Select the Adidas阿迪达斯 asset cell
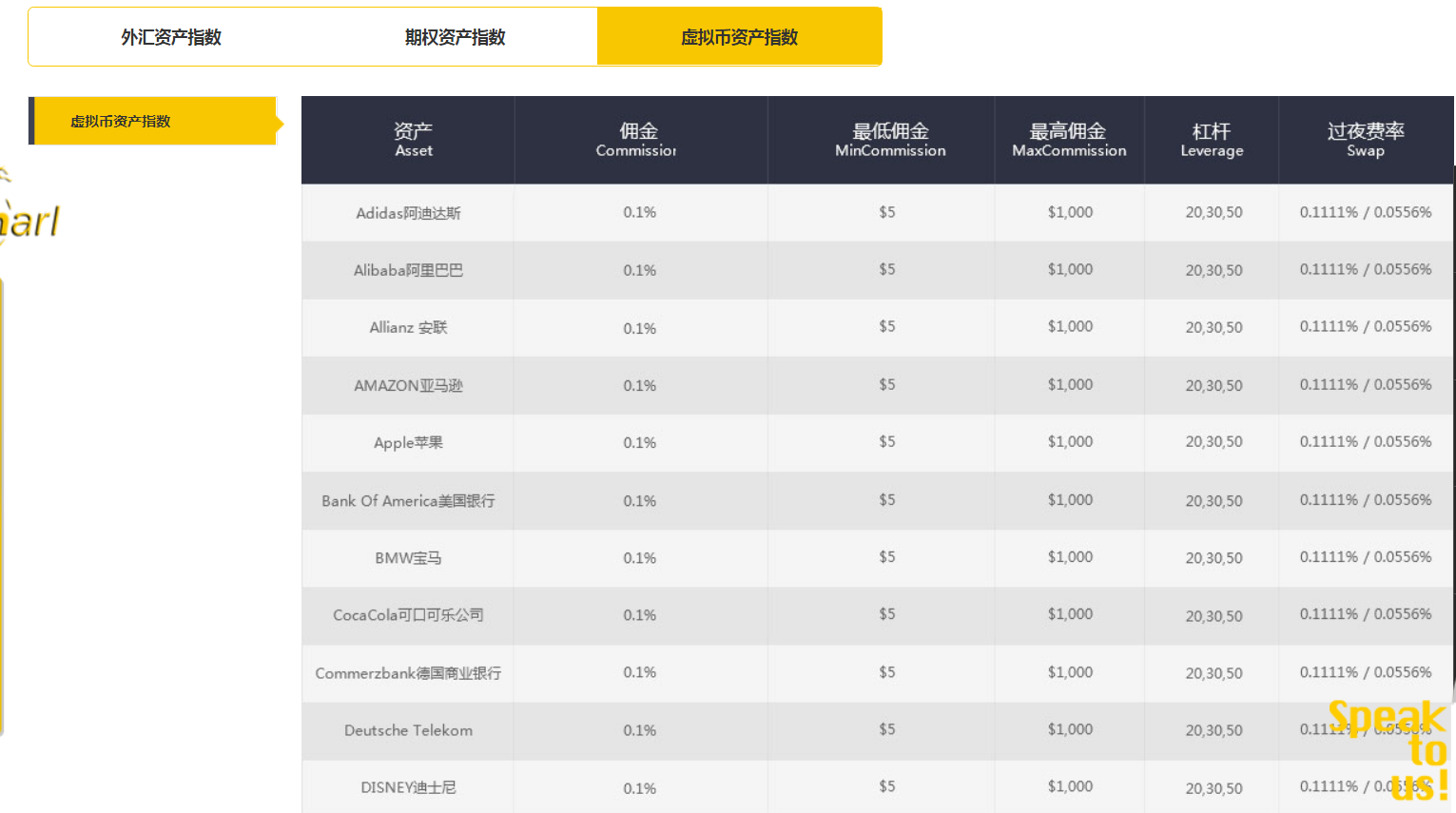 pyautogui.click(x=408, y=213)
